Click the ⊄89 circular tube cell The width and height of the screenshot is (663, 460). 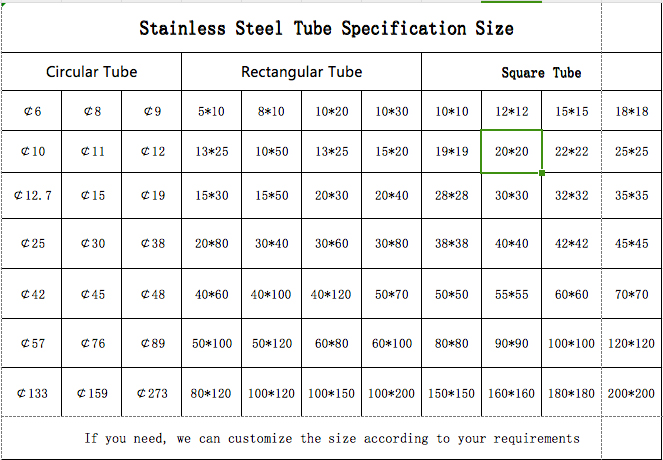[152, 344]
